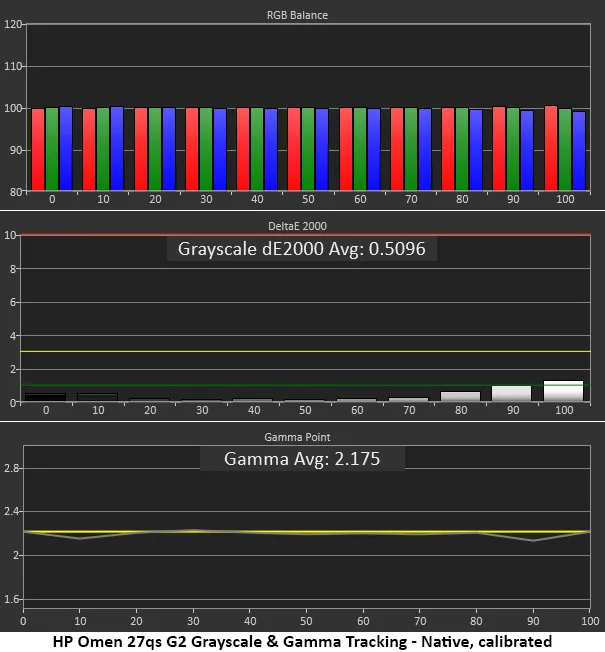Click the black DeltaE bar at level 0

(45, 397)
